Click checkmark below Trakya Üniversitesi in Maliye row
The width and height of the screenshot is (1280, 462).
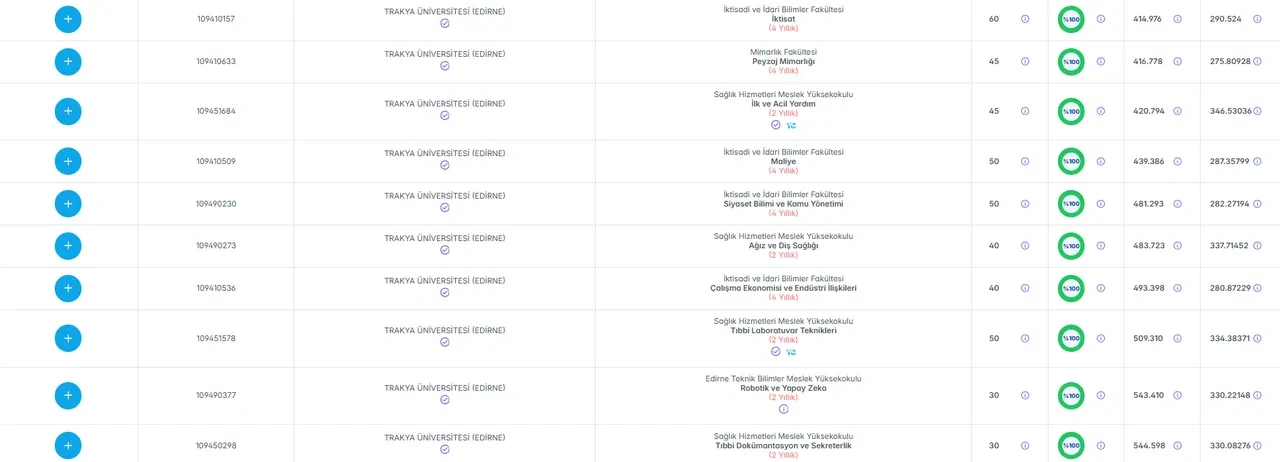[445, 165]
